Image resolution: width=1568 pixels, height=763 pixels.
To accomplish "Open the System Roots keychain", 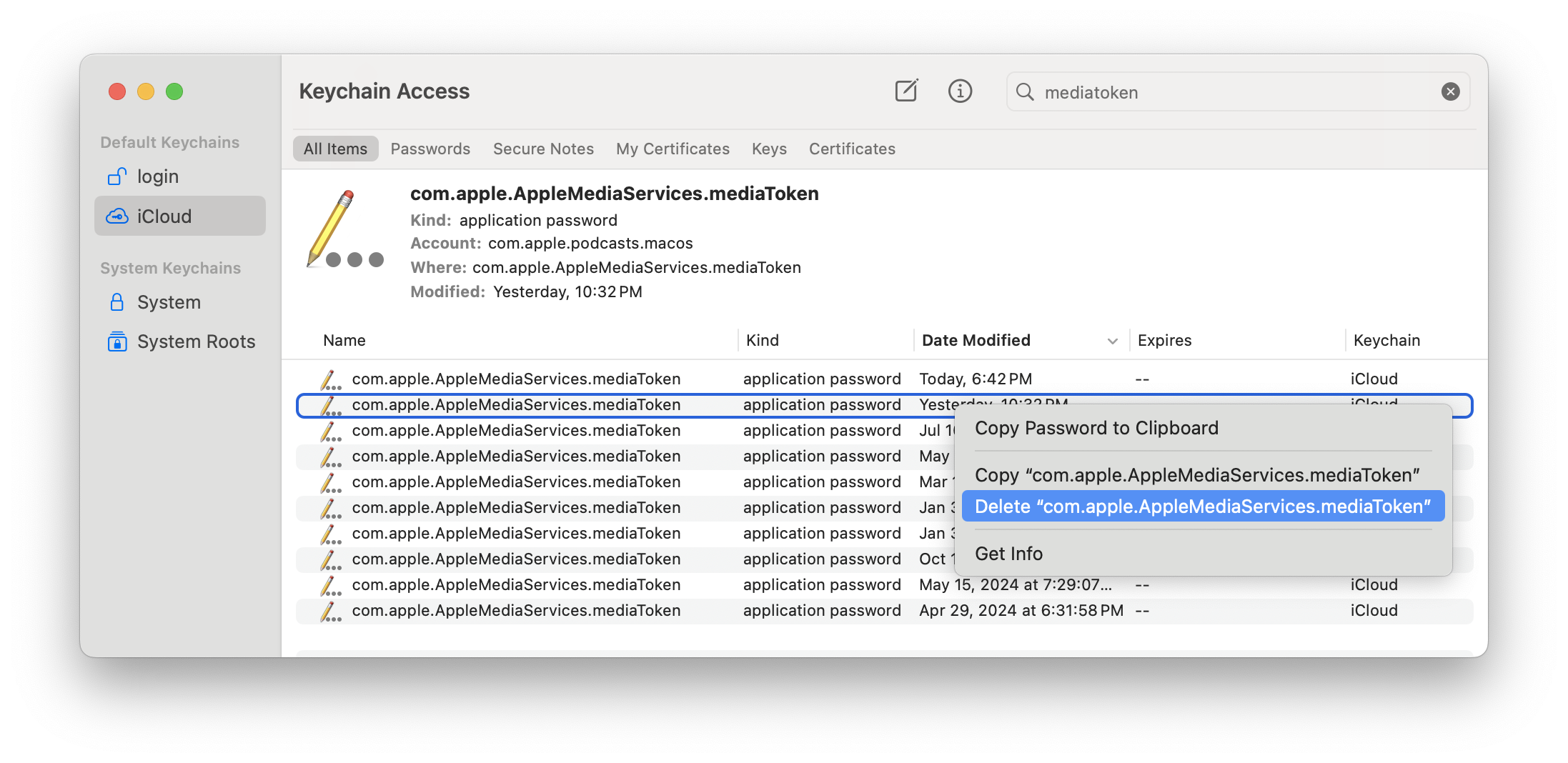I will [x=180, y=341].
